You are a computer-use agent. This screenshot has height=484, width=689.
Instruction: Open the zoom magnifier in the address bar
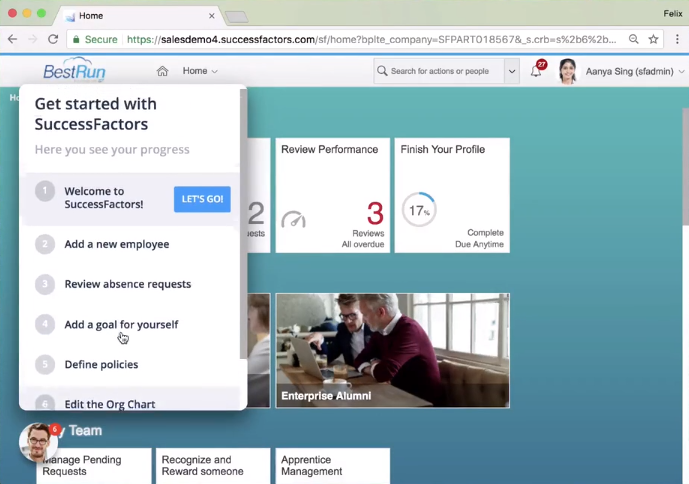click(633, 39)
